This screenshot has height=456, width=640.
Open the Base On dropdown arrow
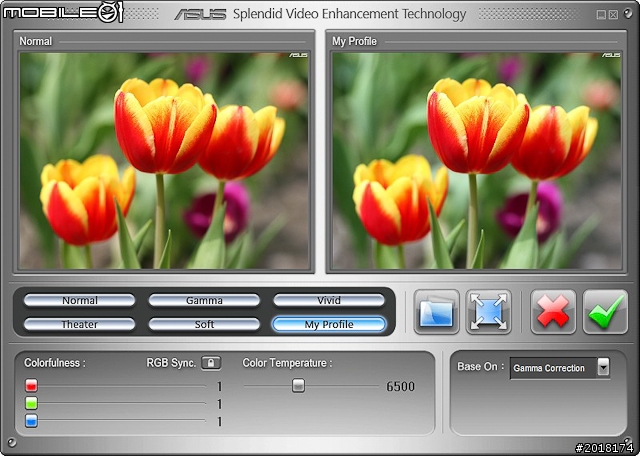tap(603, 367)
